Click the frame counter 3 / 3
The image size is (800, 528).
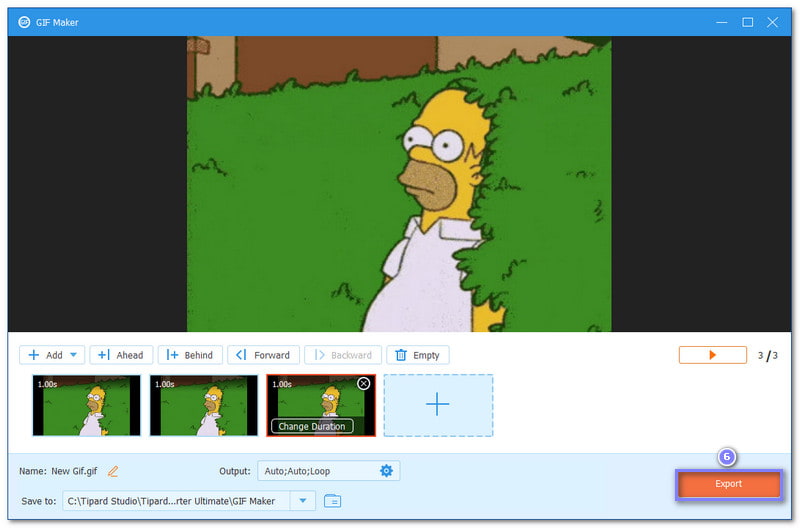[x=767, y=355]
